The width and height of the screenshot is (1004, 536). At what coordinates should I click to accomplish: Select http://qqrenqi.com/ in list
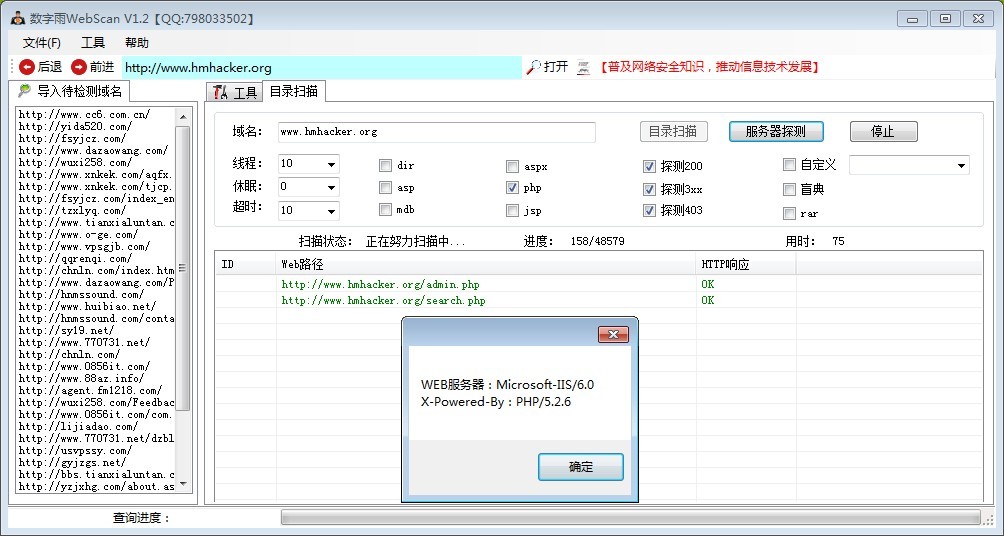(75, 259)
